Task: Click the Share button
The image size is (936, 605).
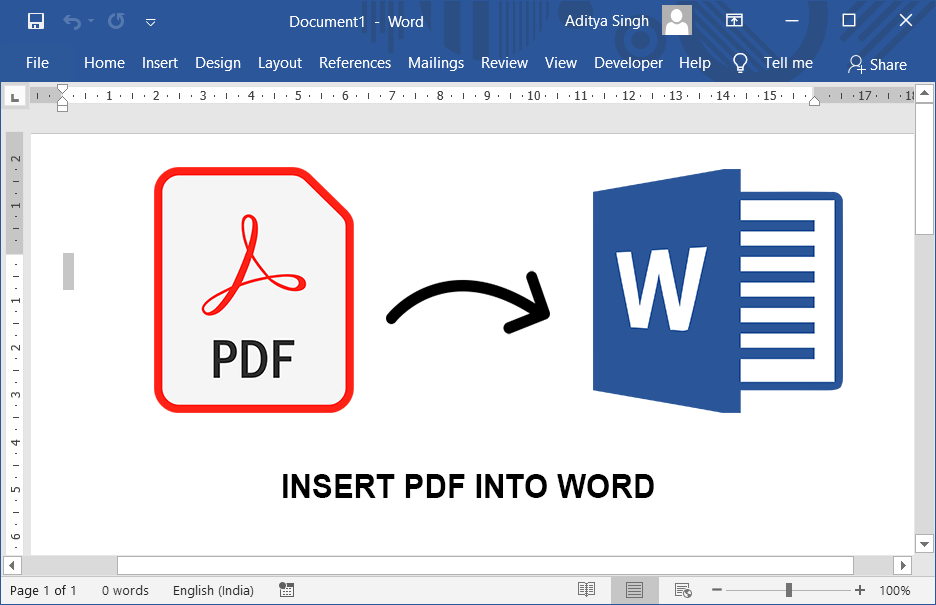Action: coord(876,64)
